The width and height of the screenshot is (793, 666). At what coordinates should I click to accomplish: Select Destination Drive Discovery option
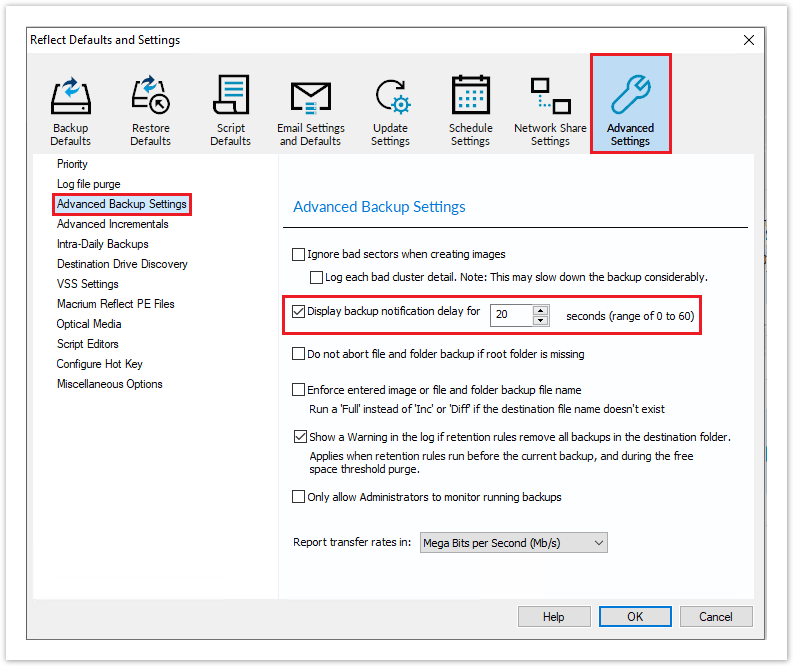(x=122, y=264)
